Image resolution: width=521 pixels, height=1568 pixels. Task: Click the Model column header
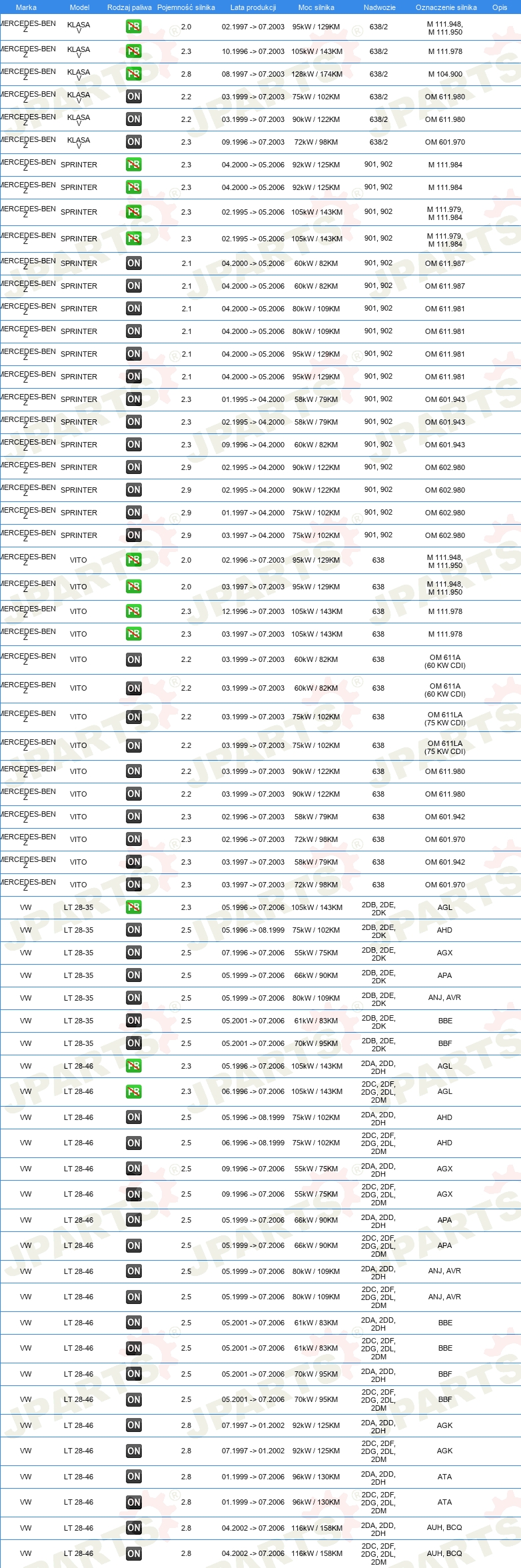[79, 7]
